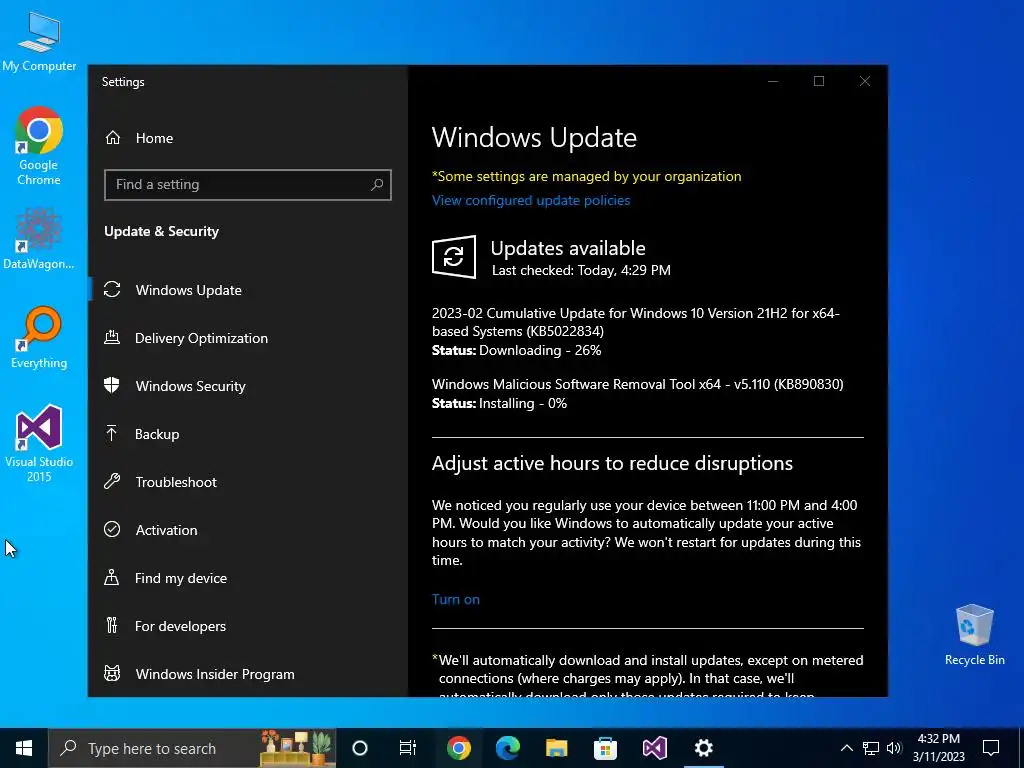This screenshot has height=768, width=1024.
Task: Click the volume speaker tray icon
Action: [x=894, y=748]
